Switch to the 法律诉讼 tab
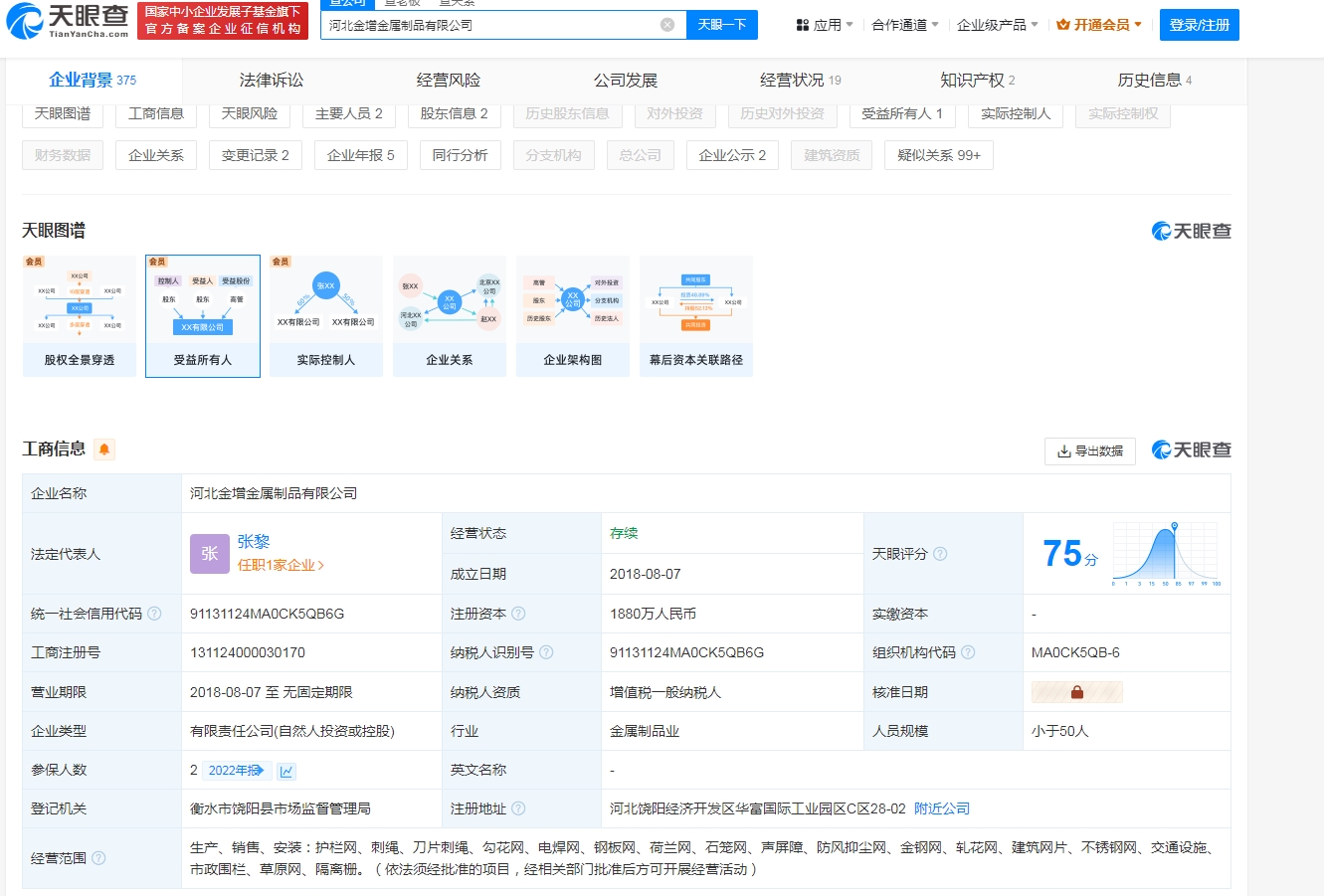1324x896 pixels. 272,81
